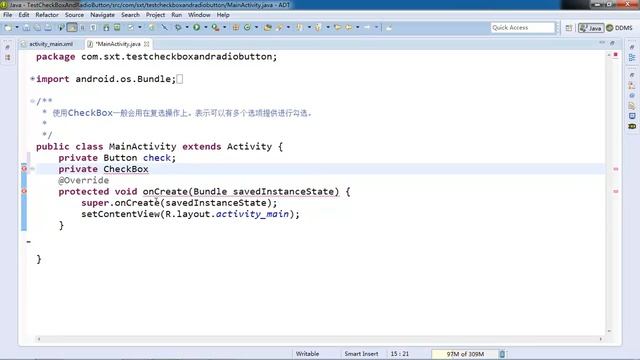Click the New Java Class icon

tap(247, 28)
